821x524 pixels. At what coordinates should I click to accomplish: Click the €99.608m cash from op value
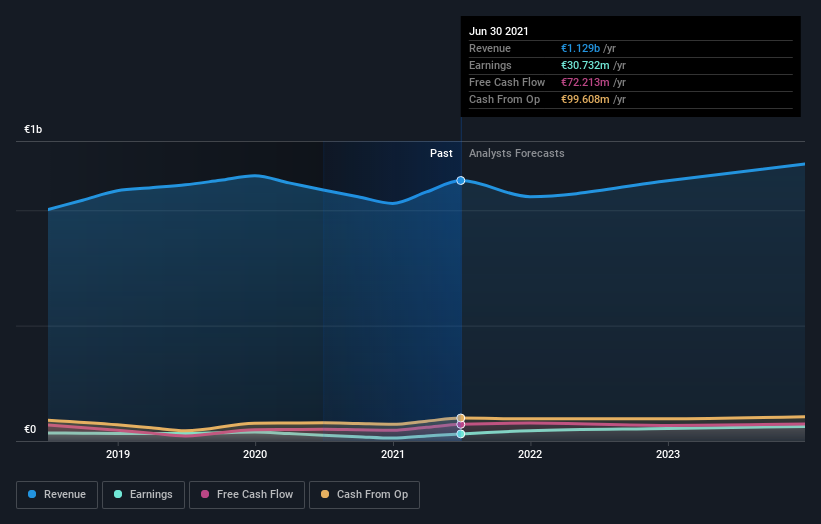pos(585,99)
